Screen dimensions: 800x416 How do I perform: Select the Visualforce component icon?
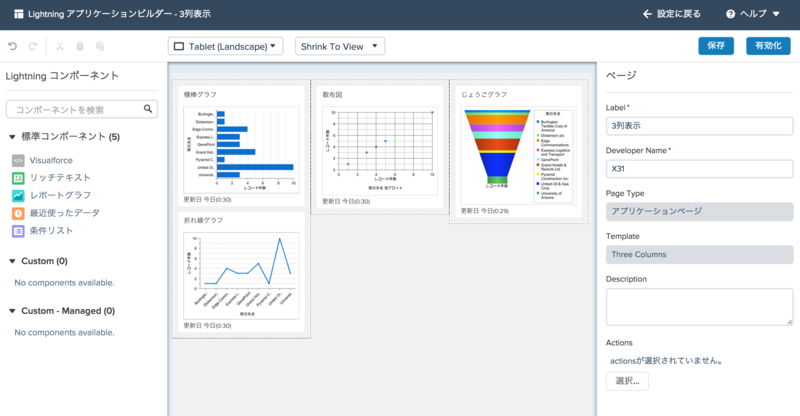click(18, 160)
